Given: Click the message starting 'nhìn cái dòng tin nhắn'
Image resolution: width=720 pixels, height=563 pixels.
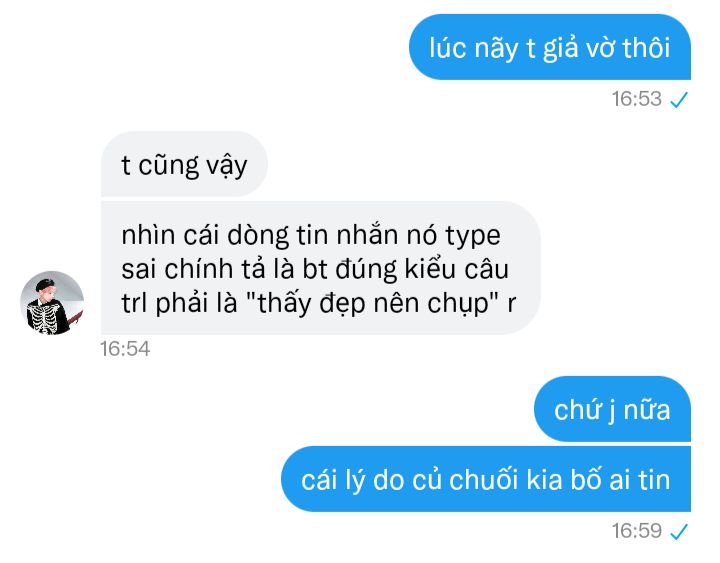Looking at the screenshot, I should click(320, 268).
